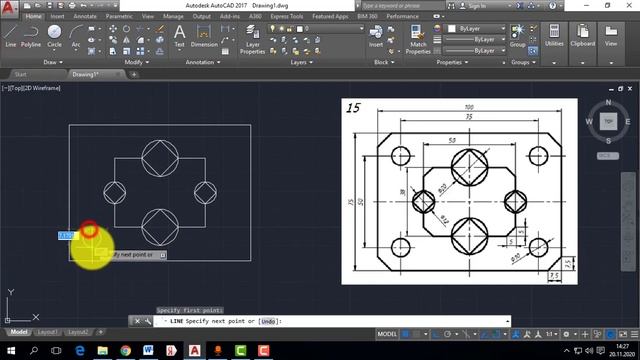Toggle the grid display in status bar
The image size is (640, 360).
tap(405, 334)
